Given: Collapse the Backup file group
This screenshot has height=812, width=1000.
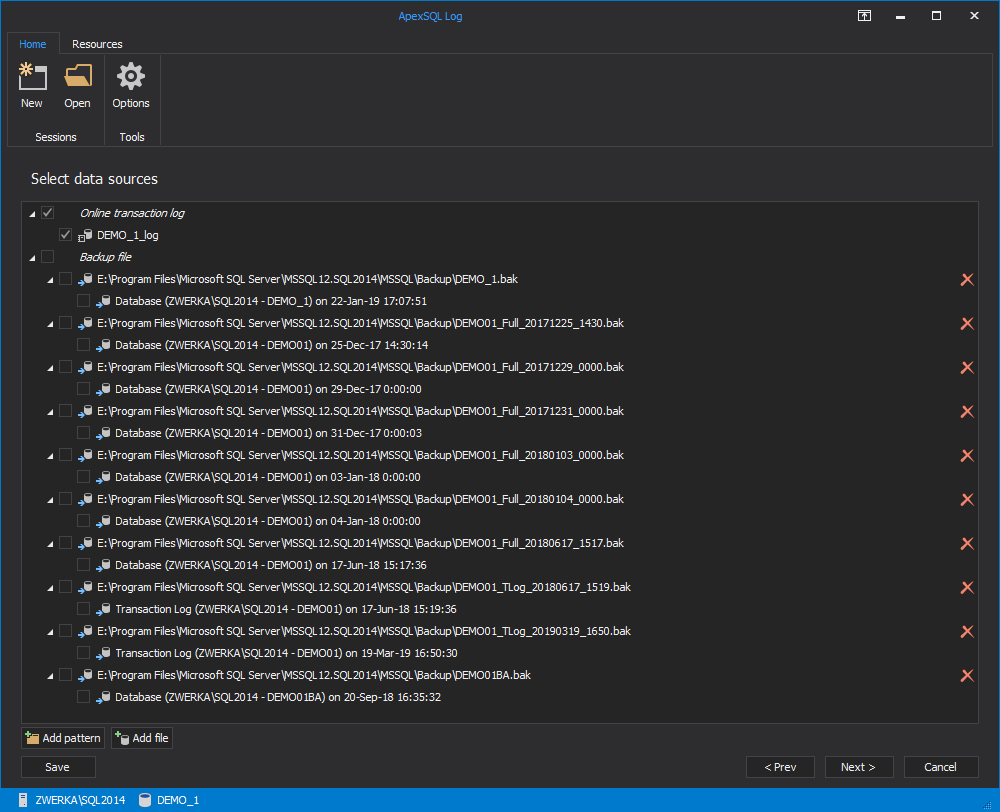Looking at the screenshot, I should click(33, 258).
